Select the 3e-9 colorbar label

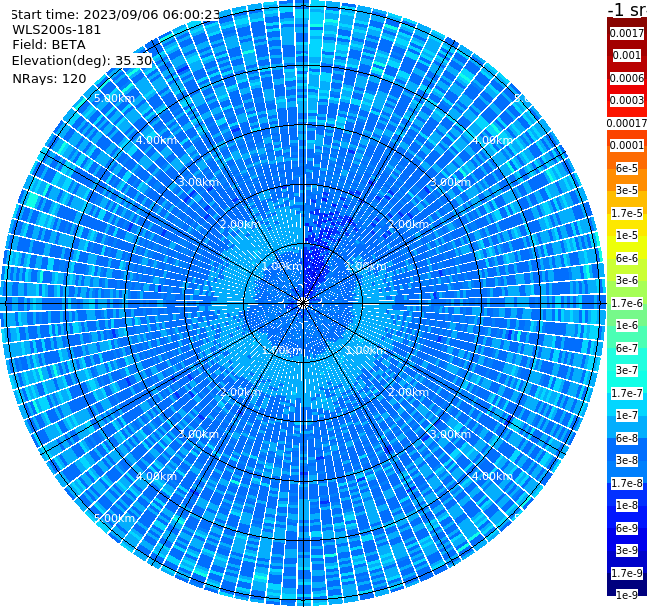coord(627,550)
